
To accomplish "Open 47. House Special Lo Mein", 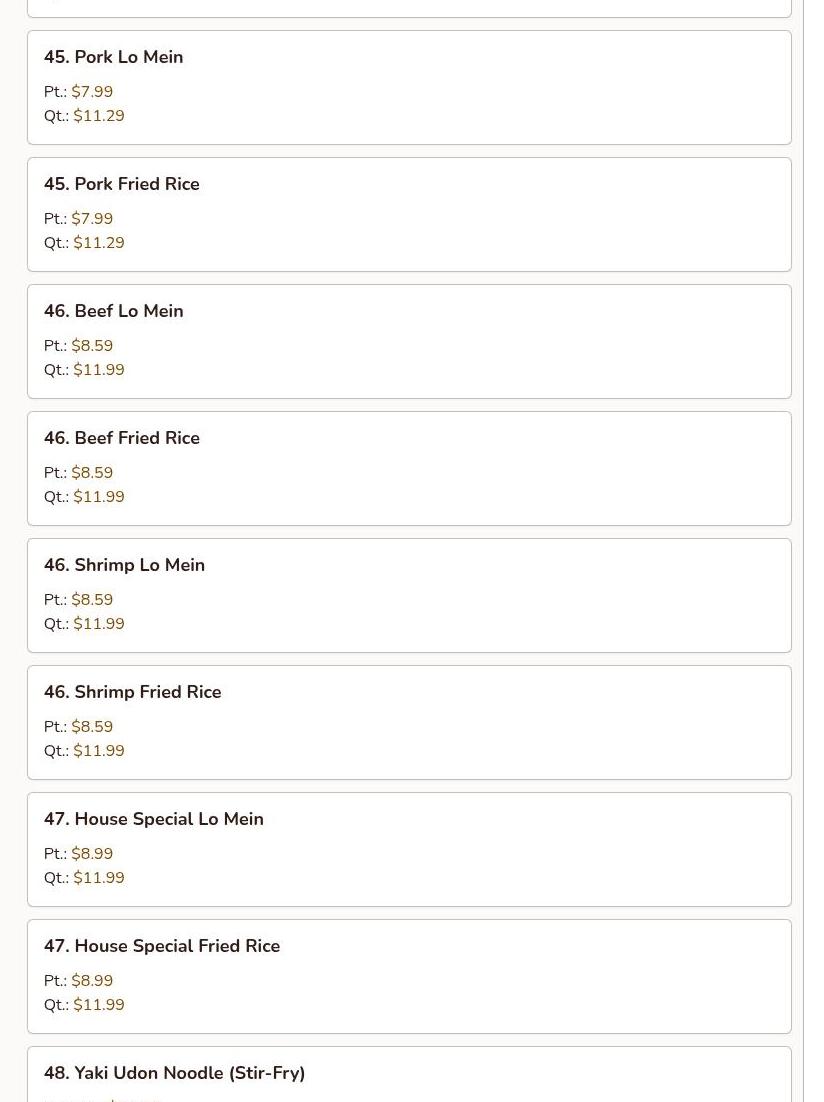I will point(409,850).
